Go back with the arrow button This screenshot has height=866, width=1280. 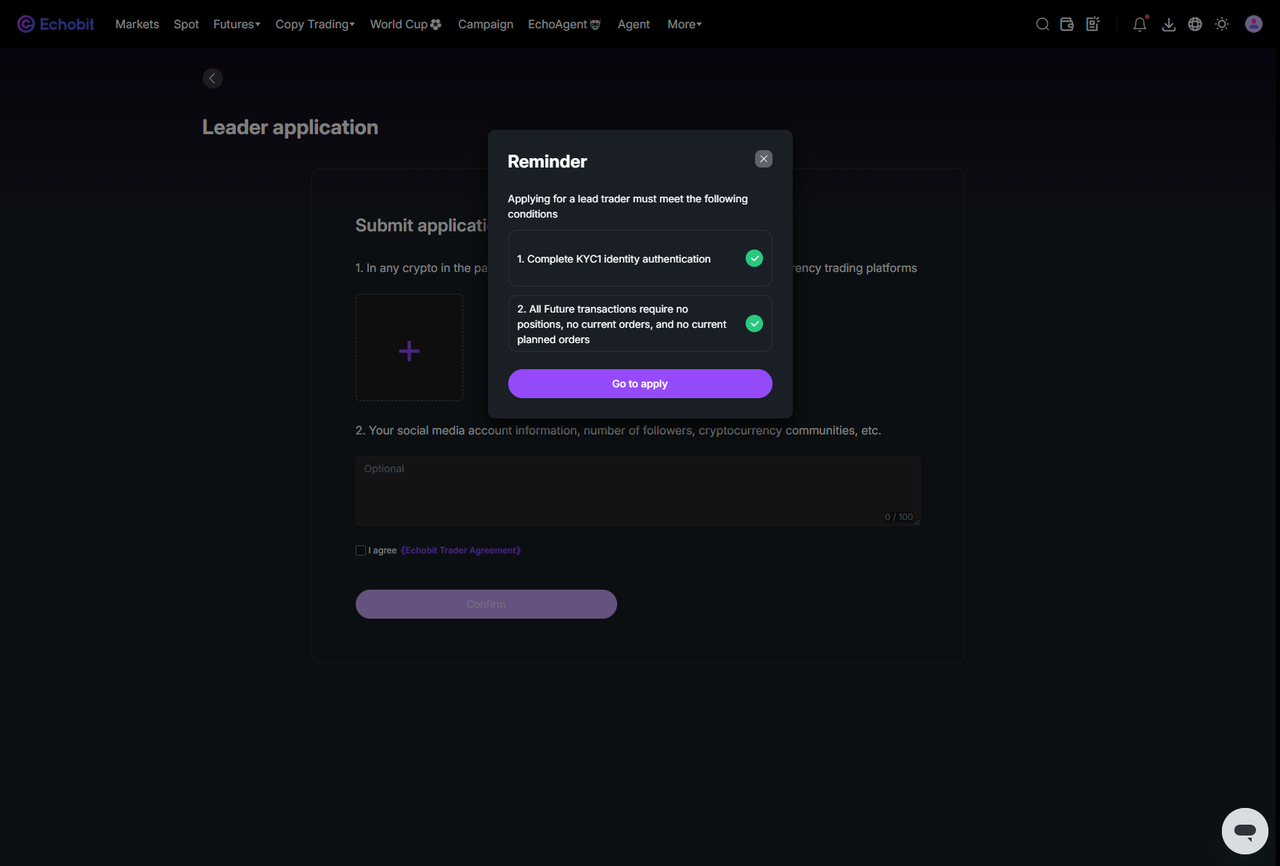click(212, 78)
